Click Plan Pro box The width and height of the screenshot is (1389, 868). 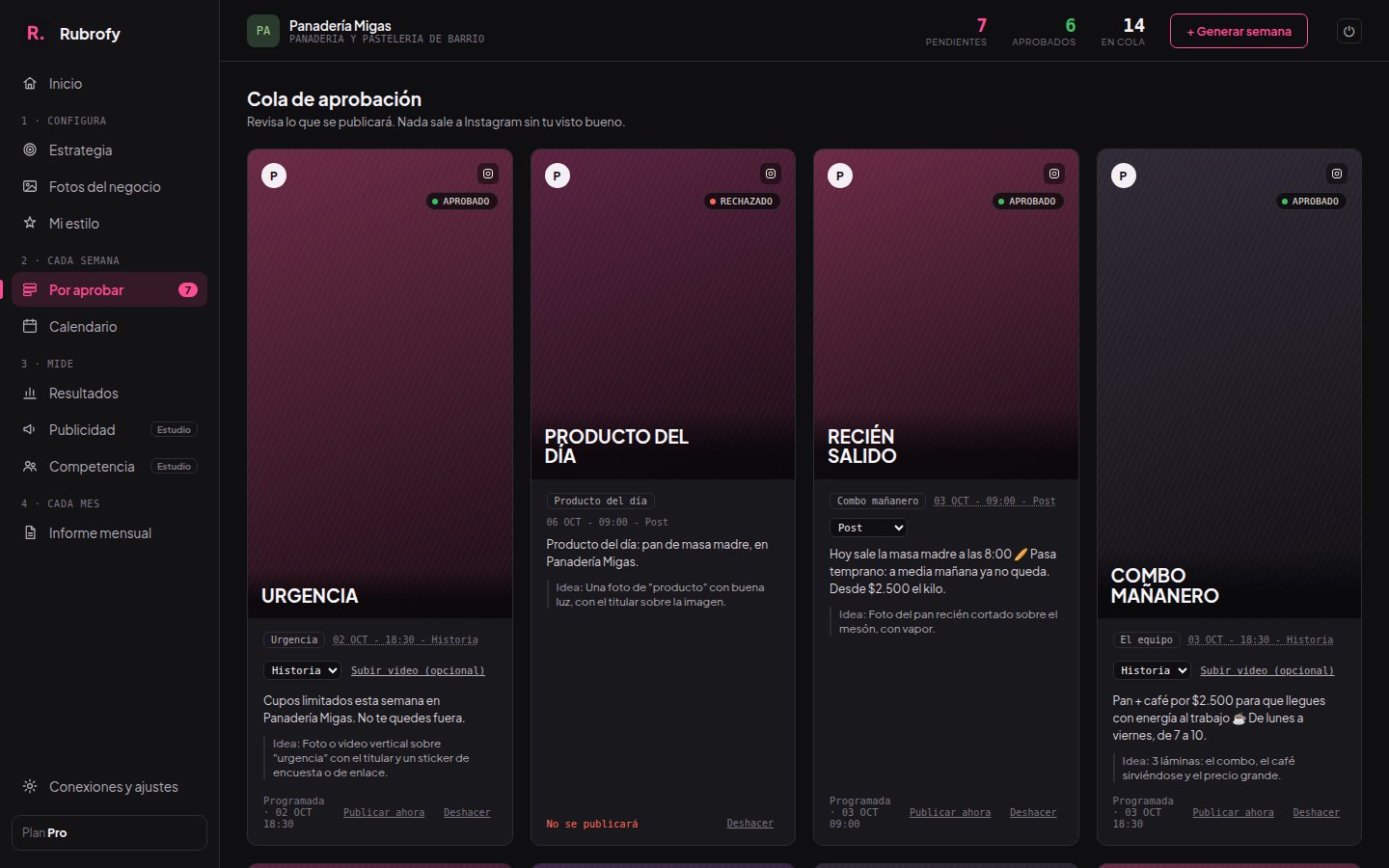(x=109, y=832)
